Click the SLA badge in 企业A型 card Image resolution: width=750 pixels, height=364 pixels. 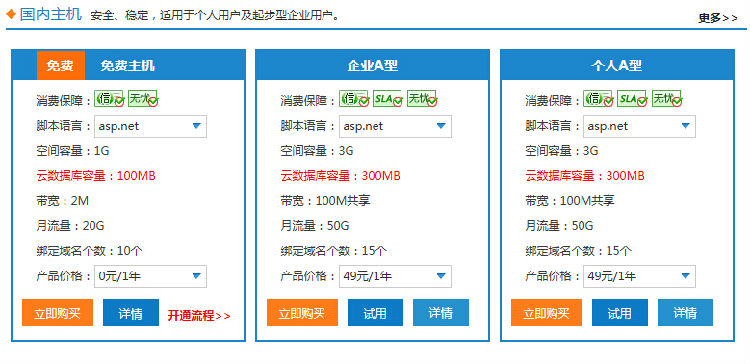pos(388,99)
